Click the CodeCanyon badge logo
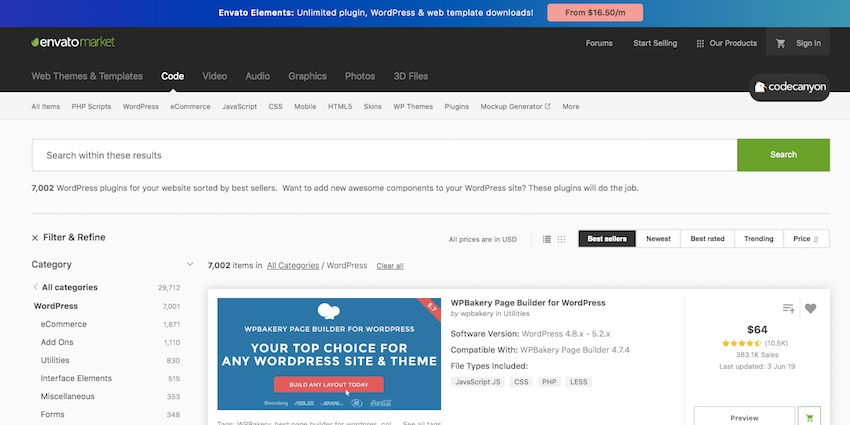This screenshot has width=850, height=425. coord(790,87)
